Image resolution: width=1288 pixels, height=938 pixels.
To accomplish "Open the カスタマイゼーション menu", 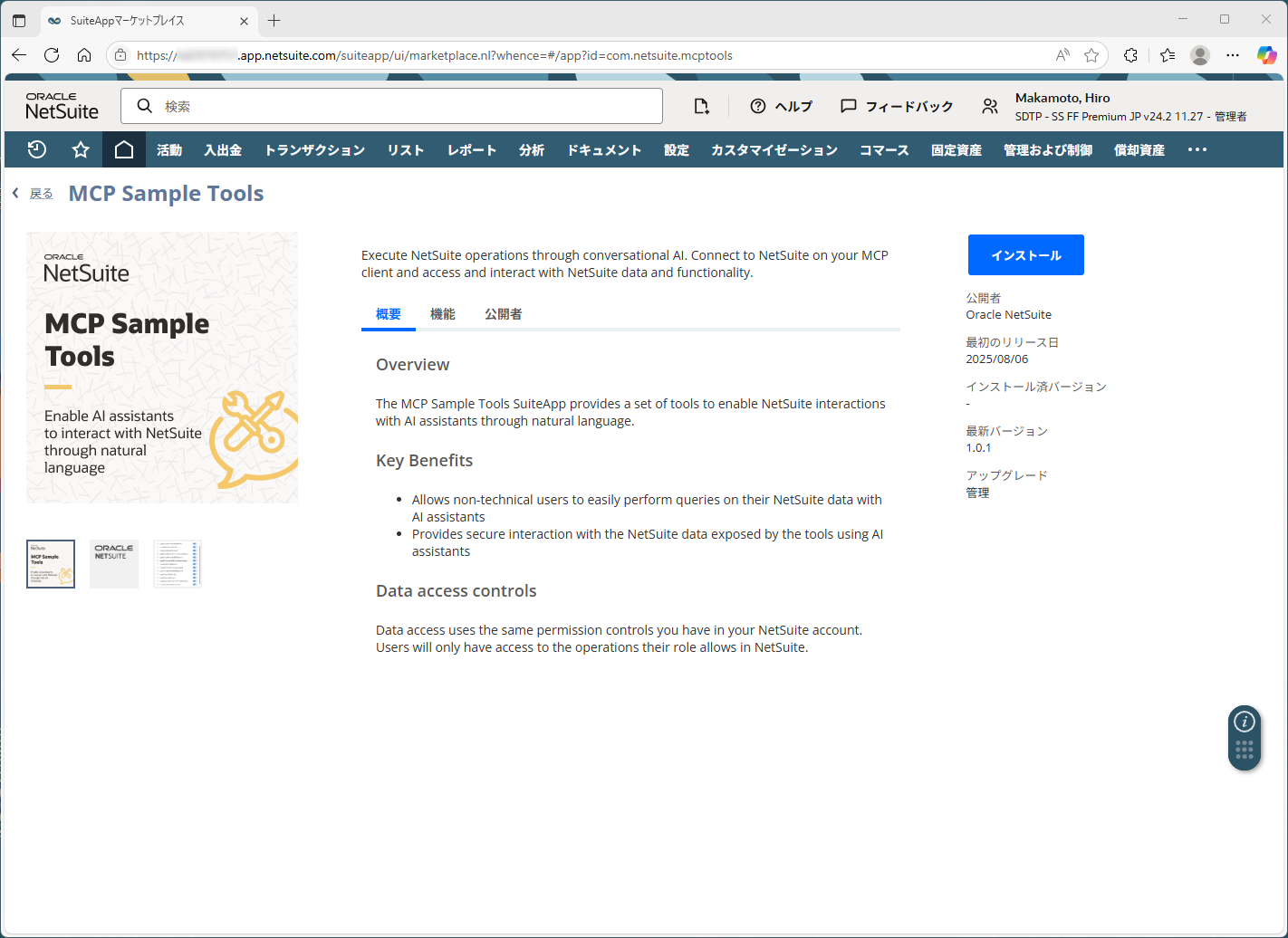I will (774, 149).
